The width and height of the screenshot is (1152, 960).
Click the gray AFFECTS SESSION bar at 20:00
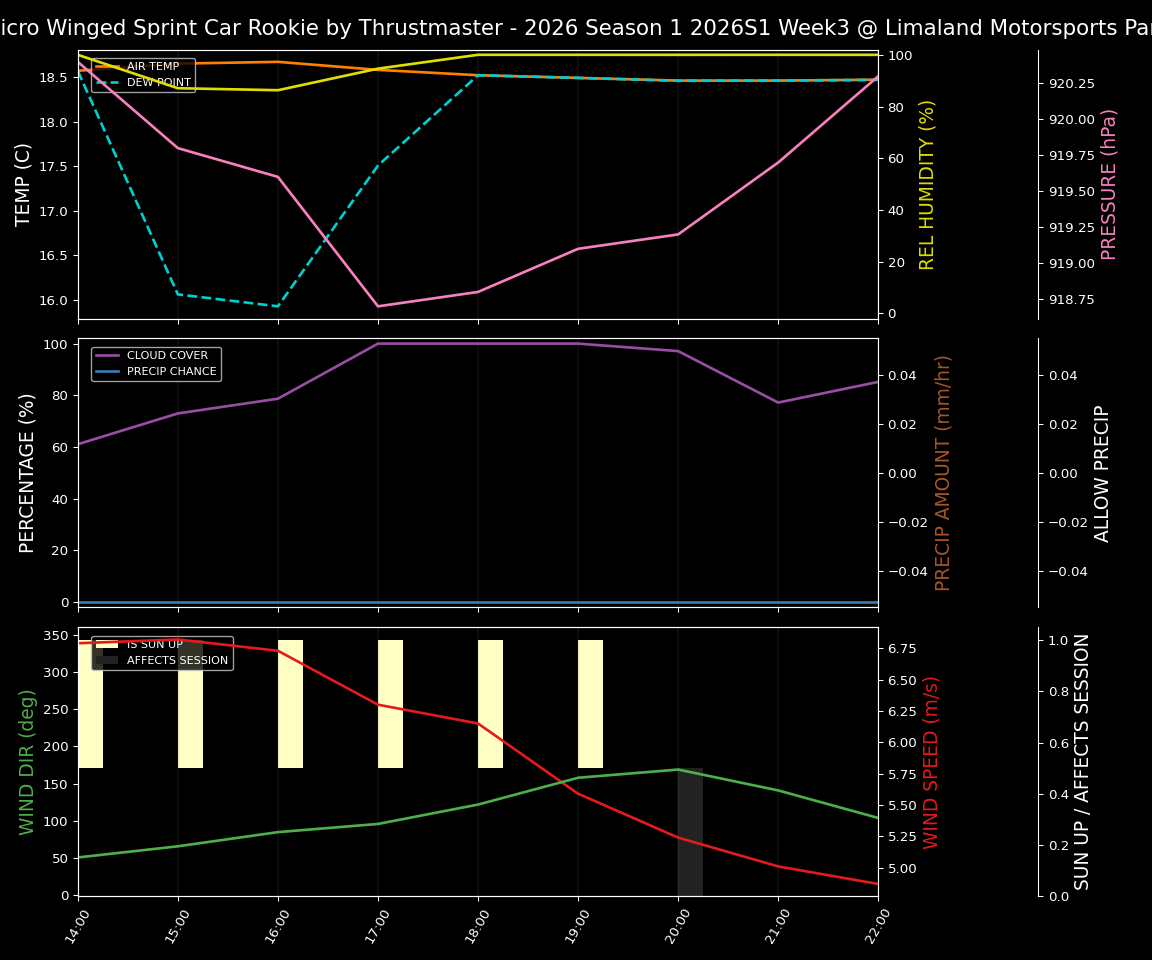[691, 832]
